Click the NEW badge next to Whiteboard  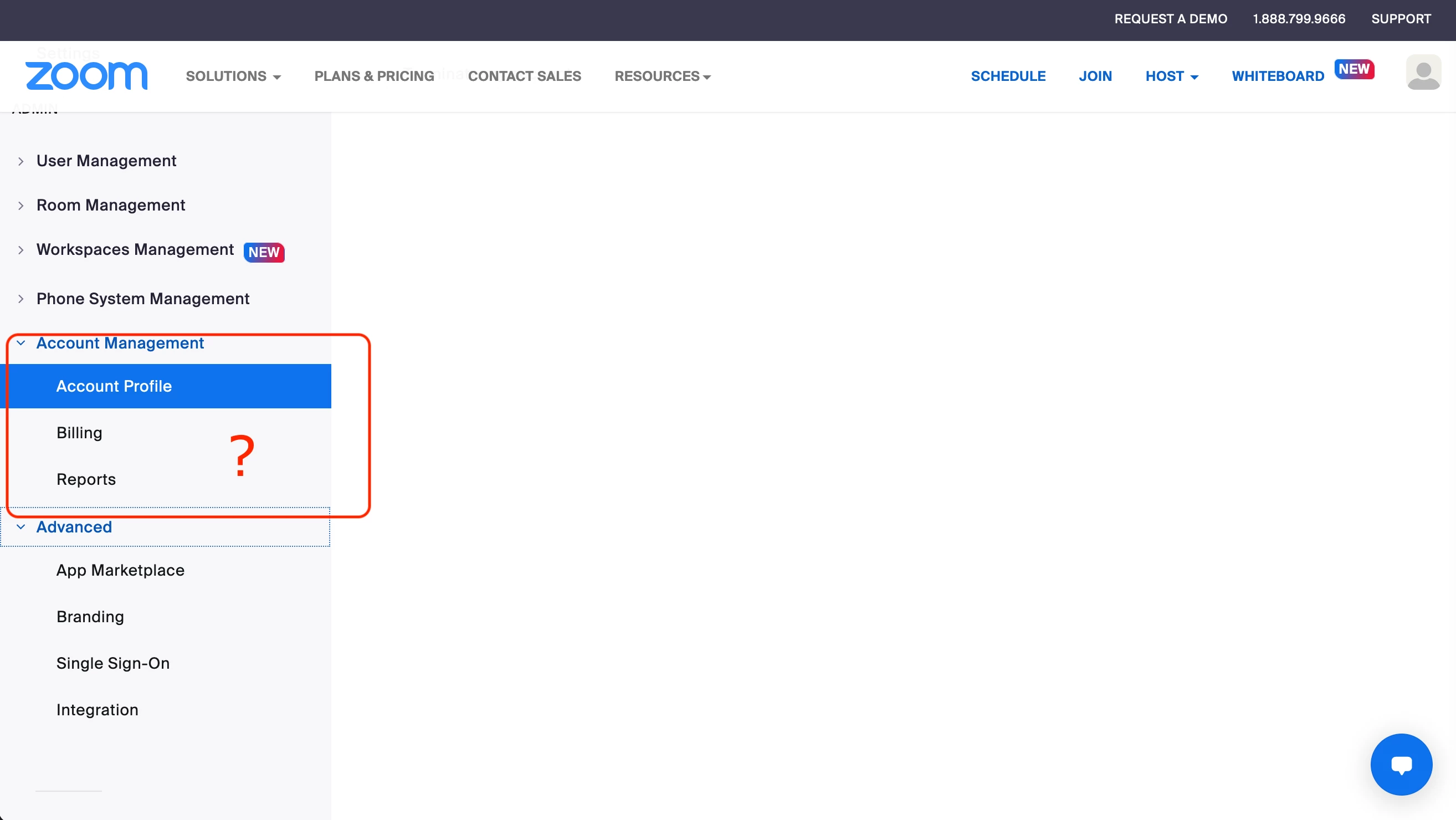(1354, 69)
